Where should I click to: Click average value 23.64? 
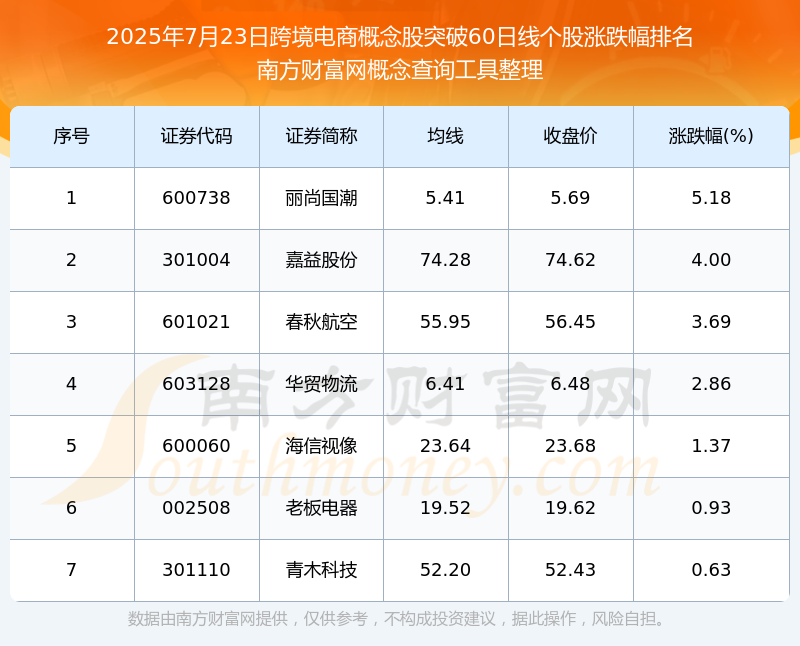(x=445, y=446)
